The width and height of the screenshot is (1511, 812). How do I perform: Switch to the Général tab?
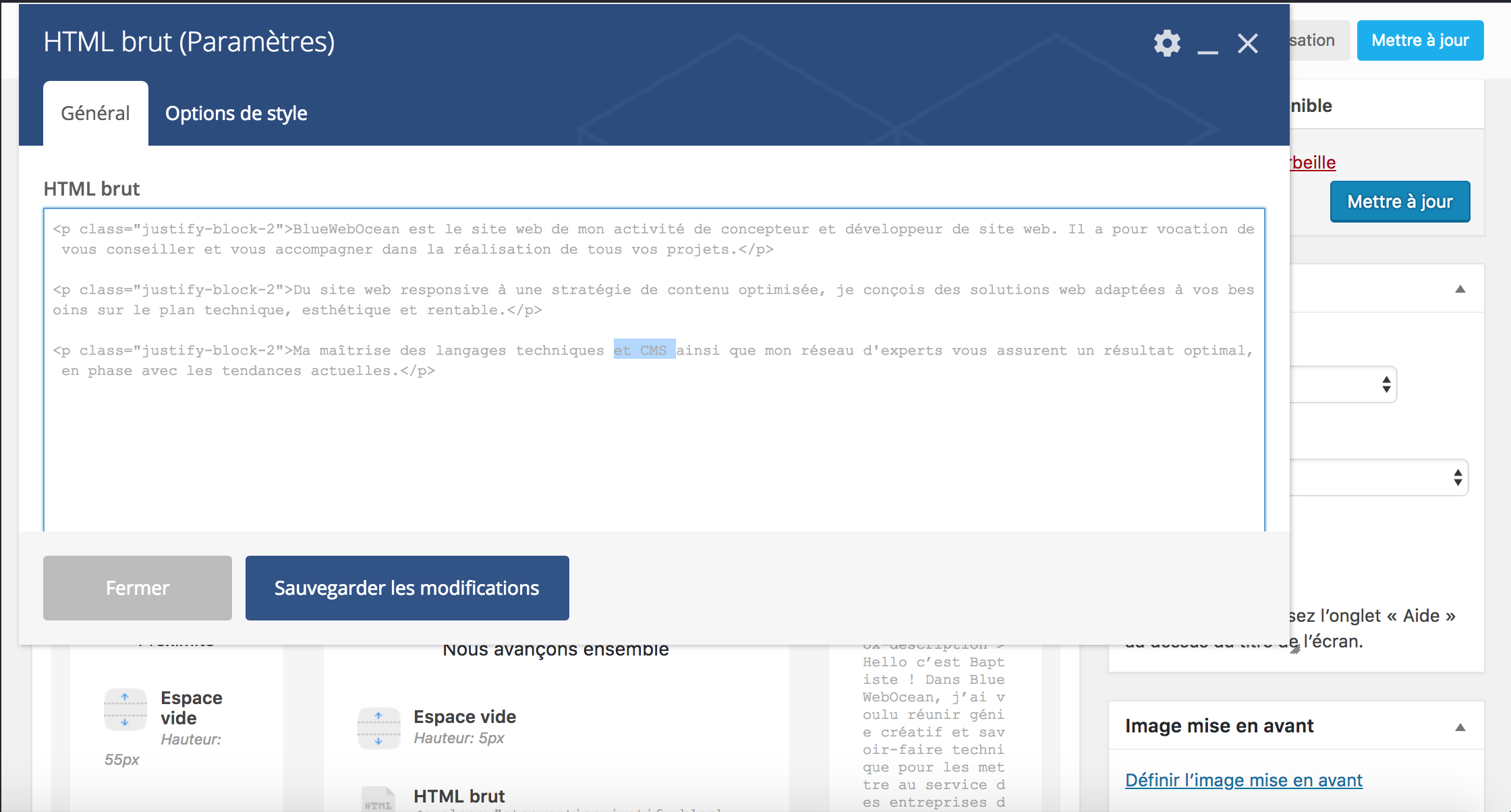(95, 113)
